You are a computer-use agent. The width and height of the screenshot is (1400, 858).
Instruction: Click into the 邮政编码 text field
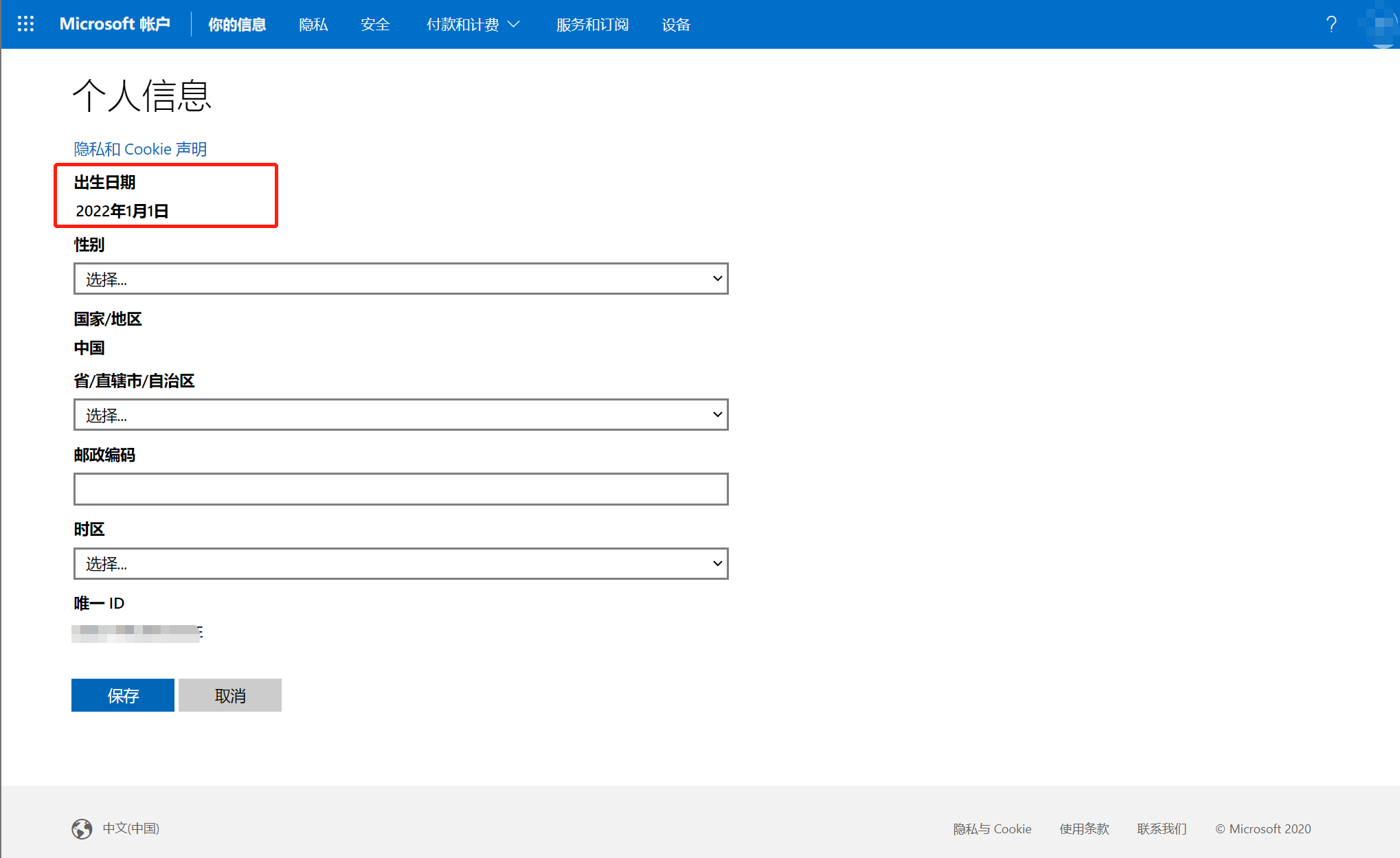[x=400, y=489]
